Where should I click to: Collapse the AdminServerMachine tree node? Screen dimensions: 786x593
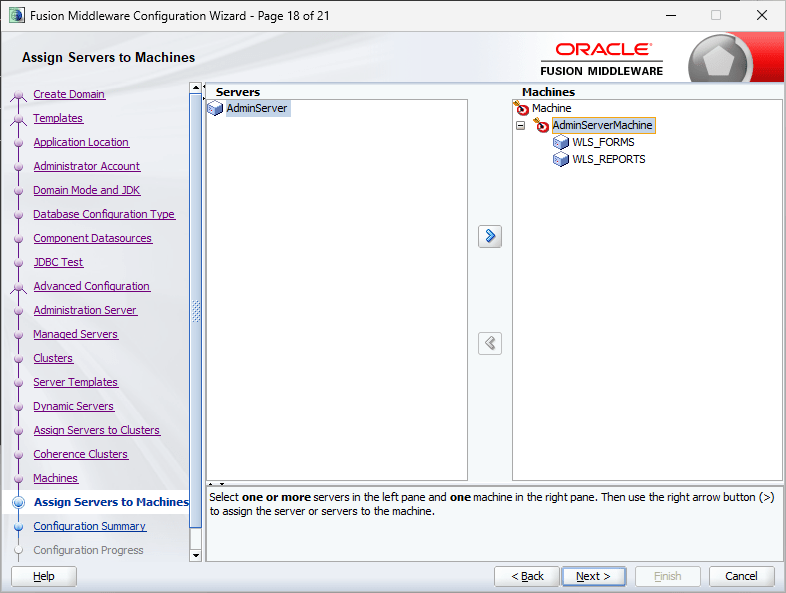pyautogui.click(x=520, y=125)
